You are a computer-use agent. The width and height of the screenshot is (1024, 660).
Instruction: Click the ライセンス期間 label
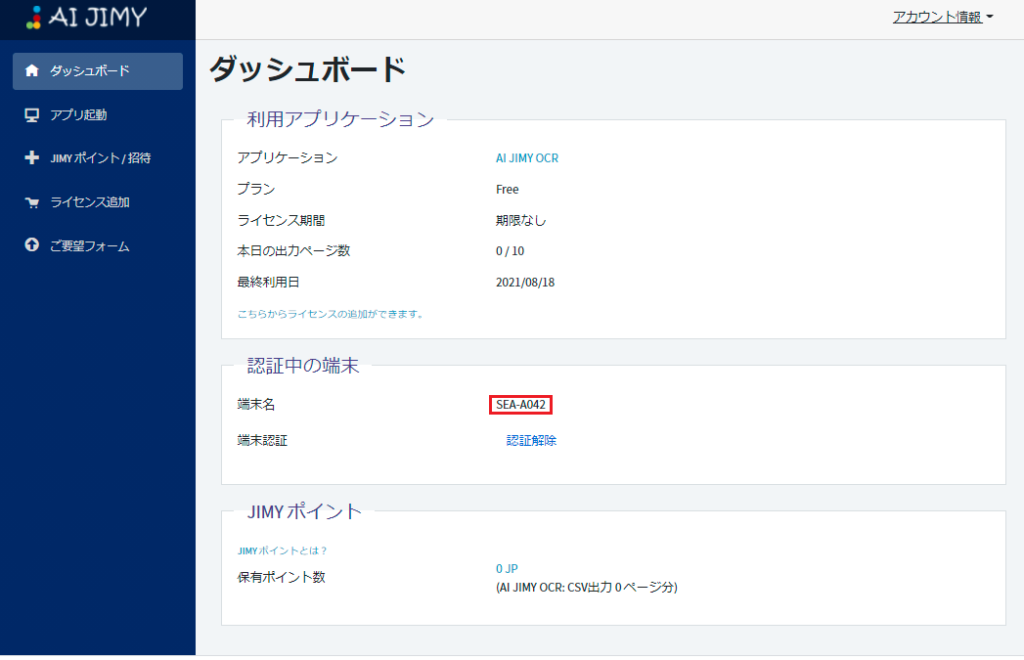coord(281,221)
